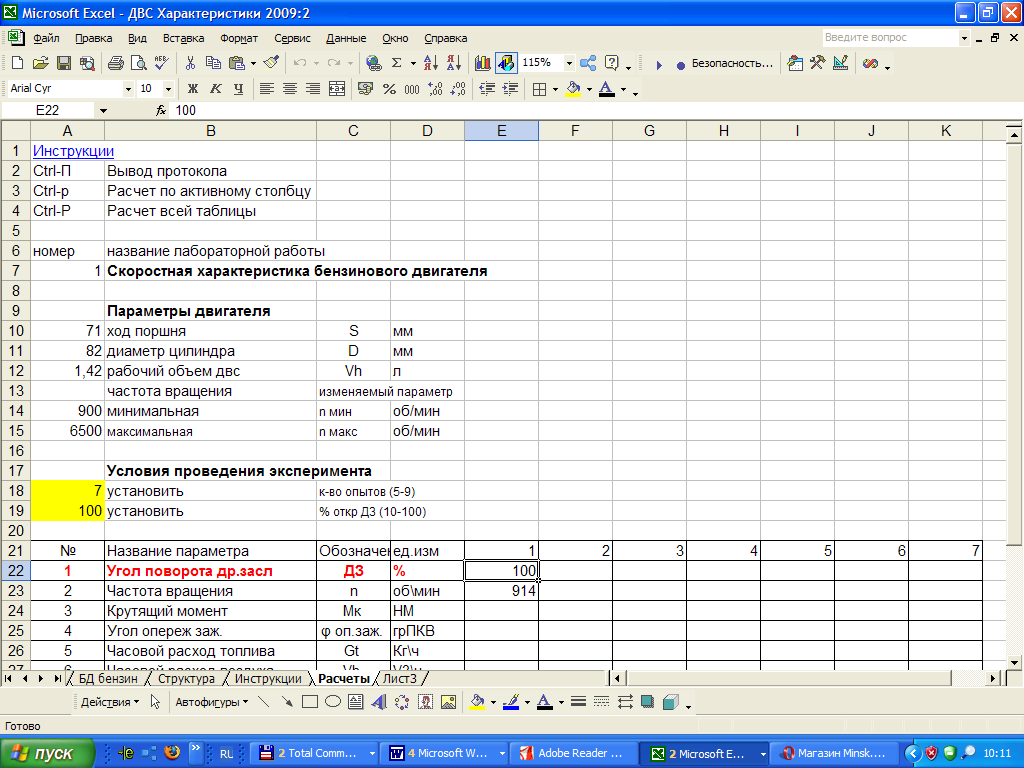Open Chart Wizard icon
Viewport: 1024px width, 768px height.
pyautogui.click(x=483, y=63)
